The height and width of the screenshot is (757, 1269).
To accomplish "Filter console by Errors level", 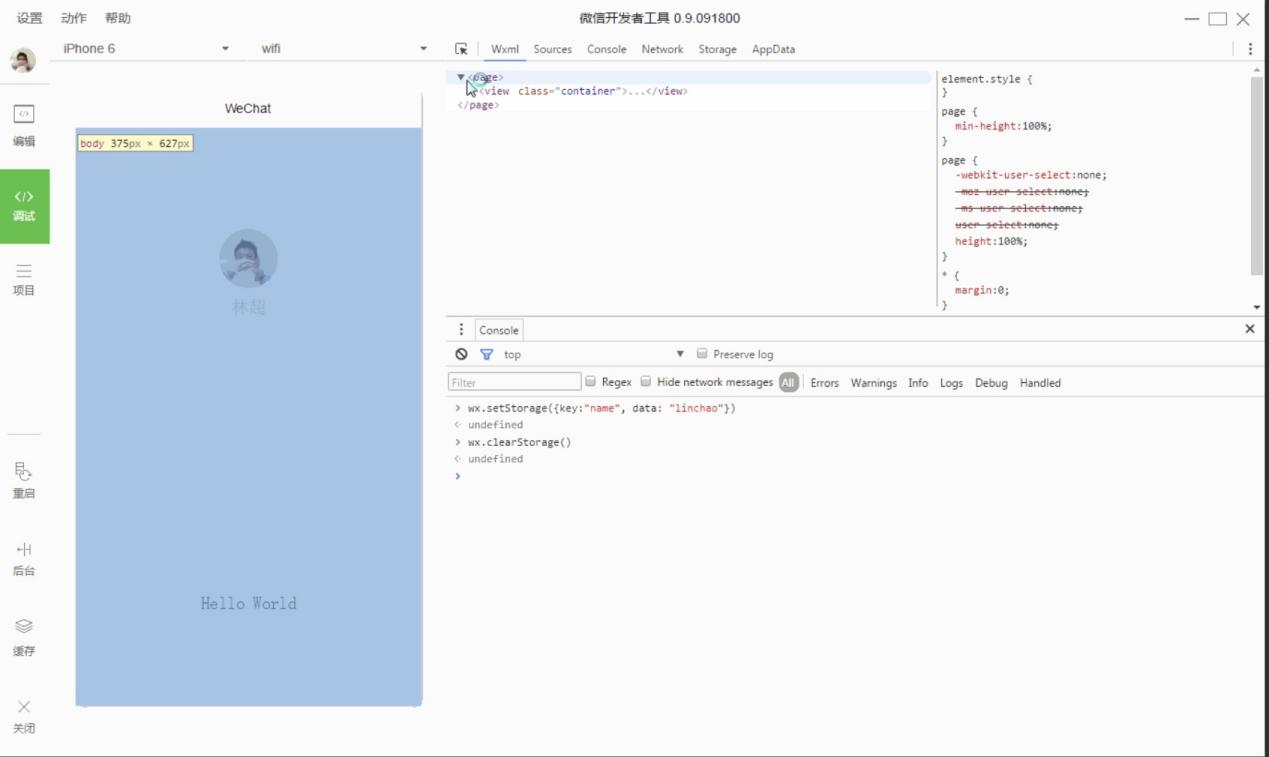I will tap(824, 383).
